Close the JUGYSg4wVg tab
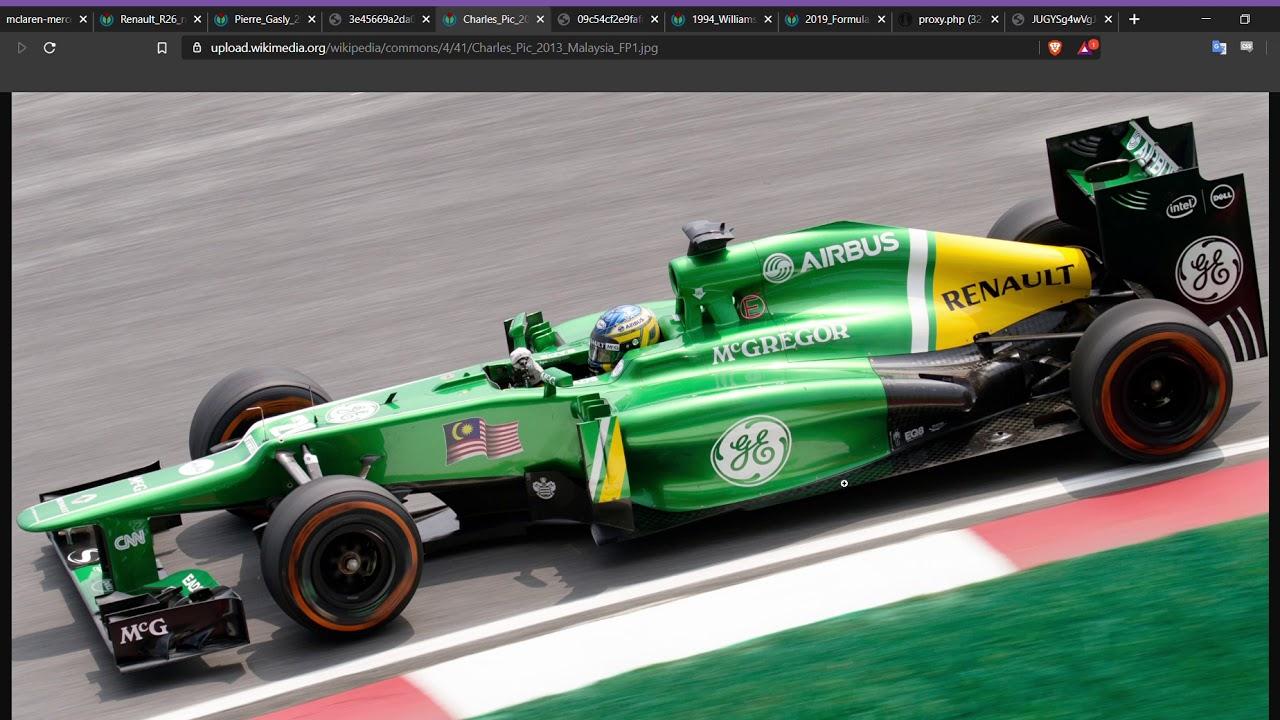The height and width of the screenshot is (720, 1280). point(1109,19)
